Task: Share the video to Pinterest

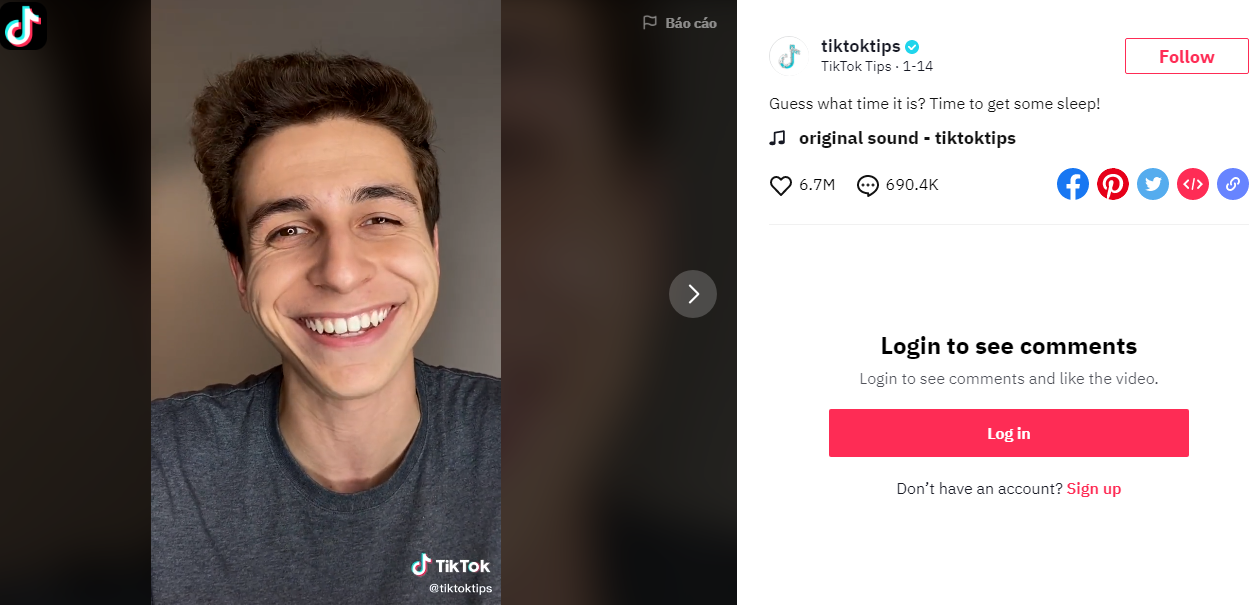Action: [1112, 184]
